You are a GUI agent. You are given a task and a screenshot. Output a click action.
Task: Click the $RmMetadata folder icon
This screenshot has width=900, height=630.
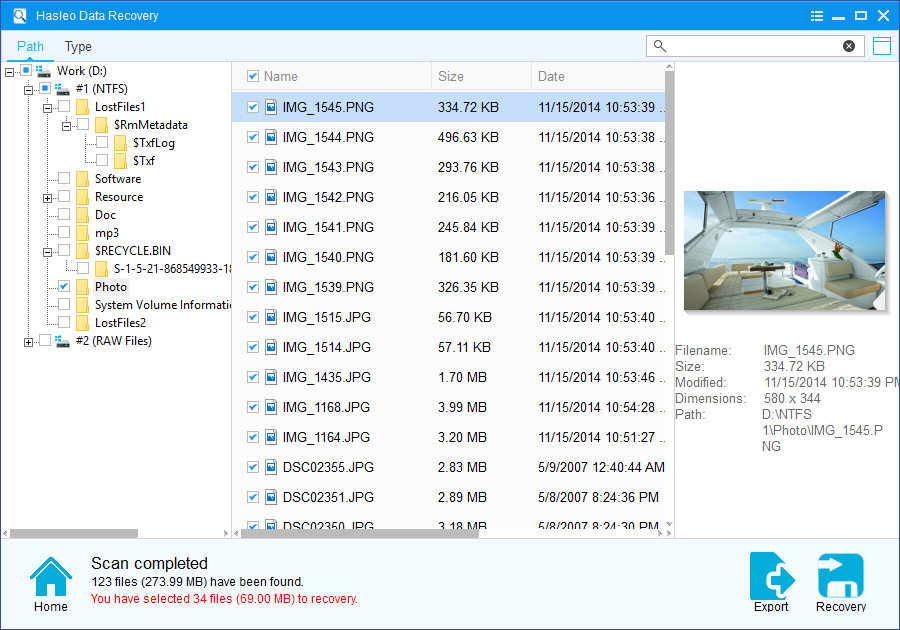tap(102, 125)
